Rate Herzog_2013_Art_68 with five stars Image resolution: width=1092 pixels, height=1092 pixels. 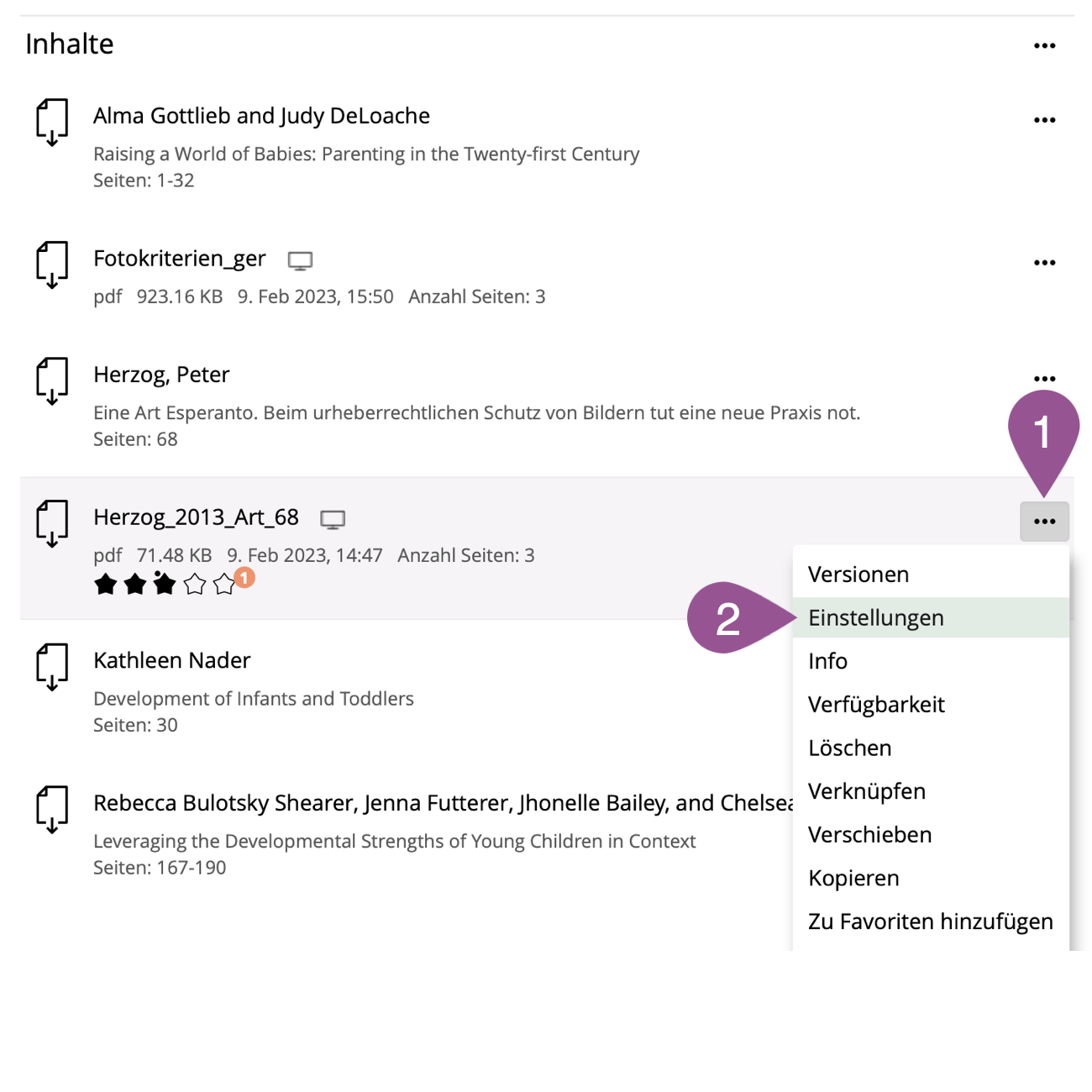223,585
